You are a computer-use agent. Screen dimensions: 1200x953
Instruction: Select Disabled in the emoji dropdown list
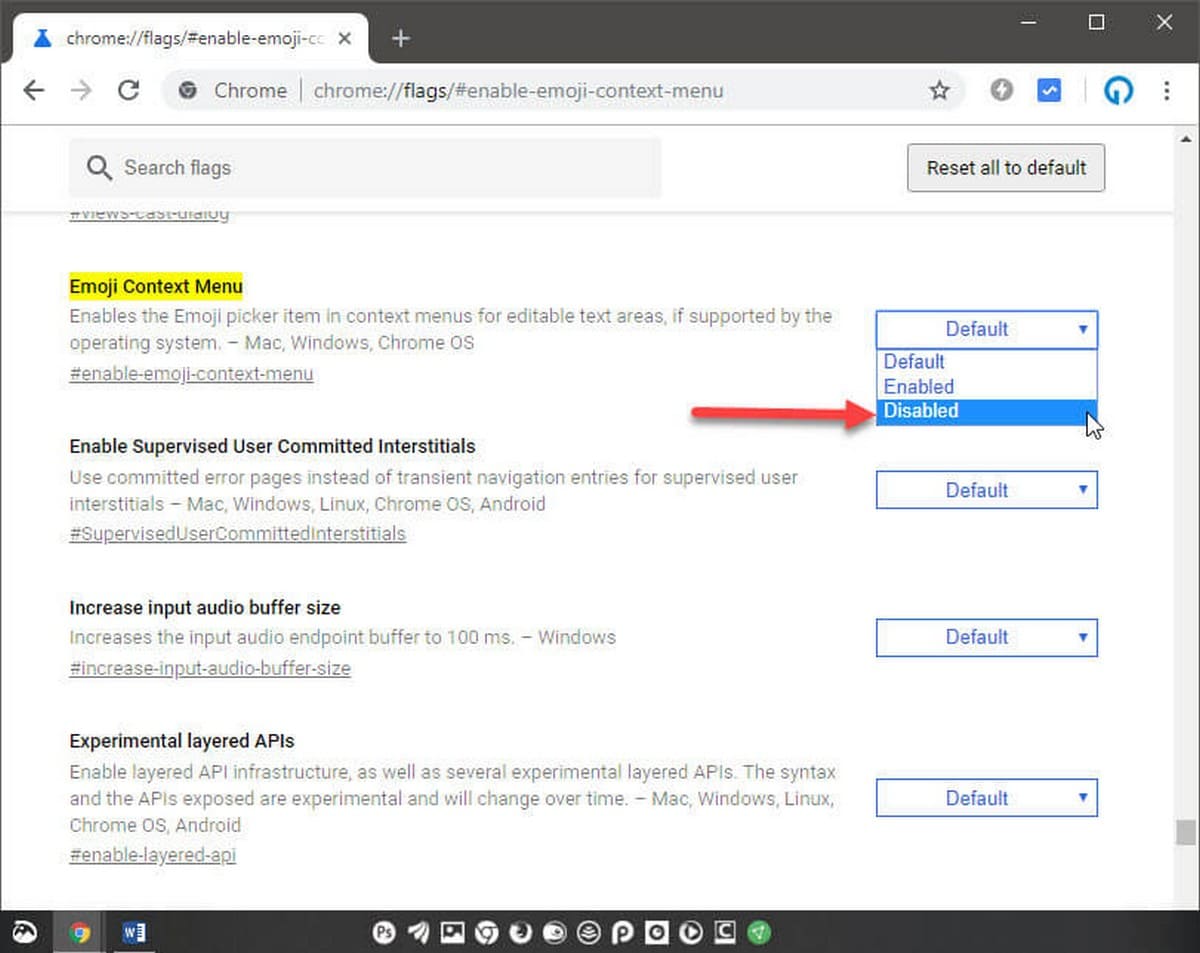click(987, 411)
